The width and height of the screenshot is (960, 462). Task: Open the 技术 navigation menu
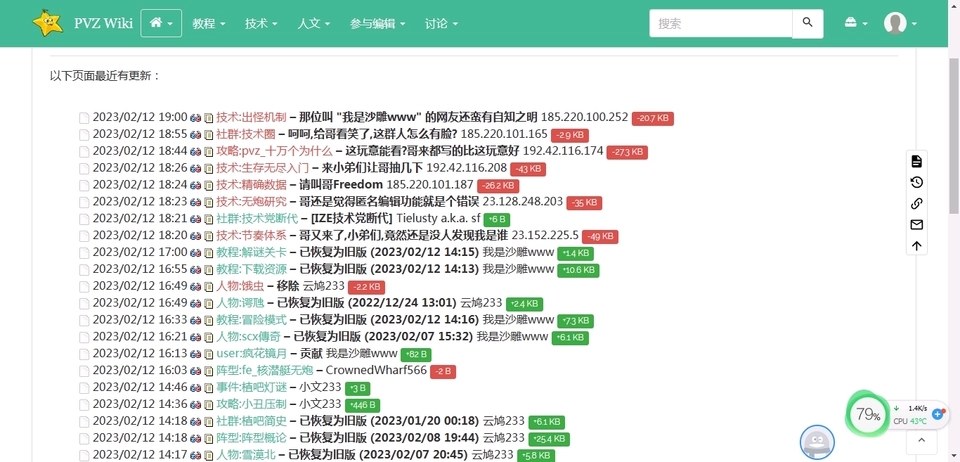coord(263,23)
